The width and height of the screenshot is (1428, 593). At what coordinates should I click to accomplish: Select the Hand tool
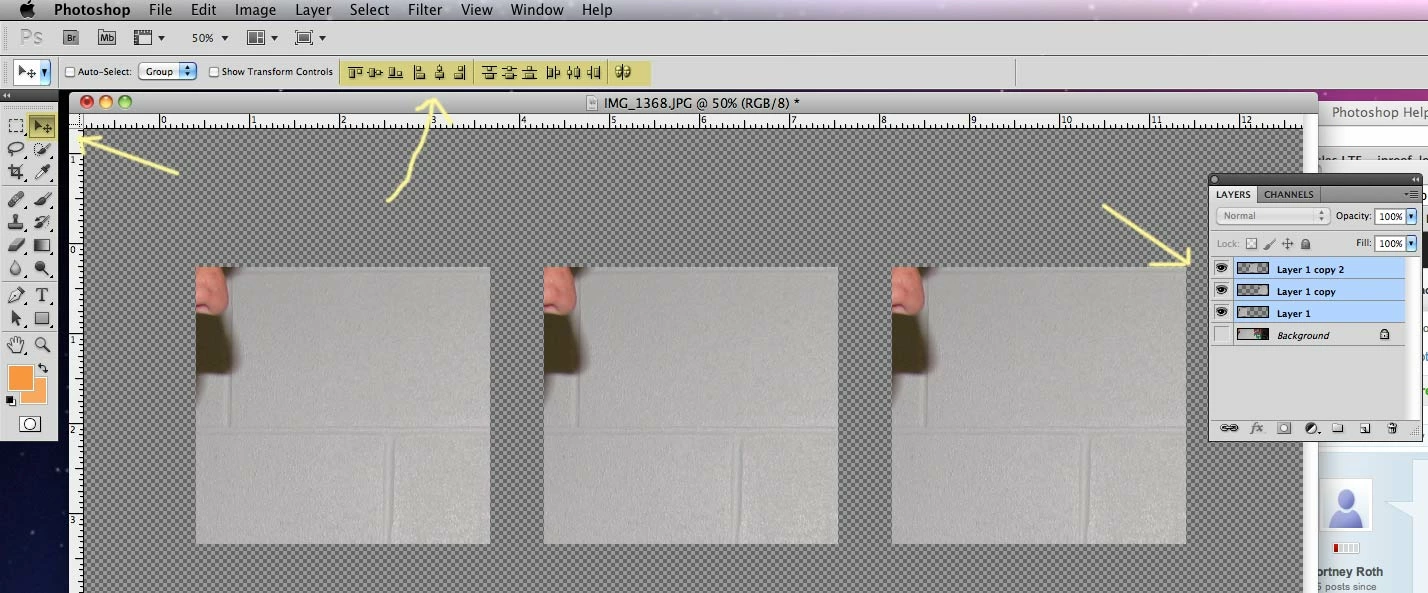click(16, 344)
